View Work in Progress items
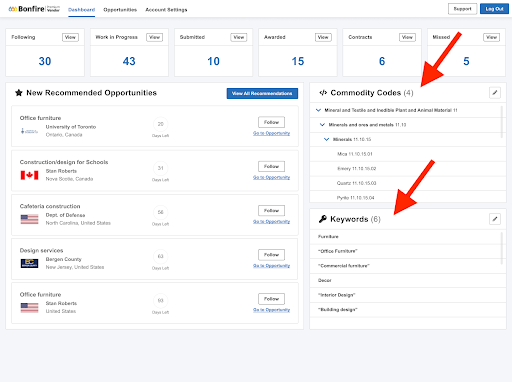The image size is (512, 382). click(155, 37)
